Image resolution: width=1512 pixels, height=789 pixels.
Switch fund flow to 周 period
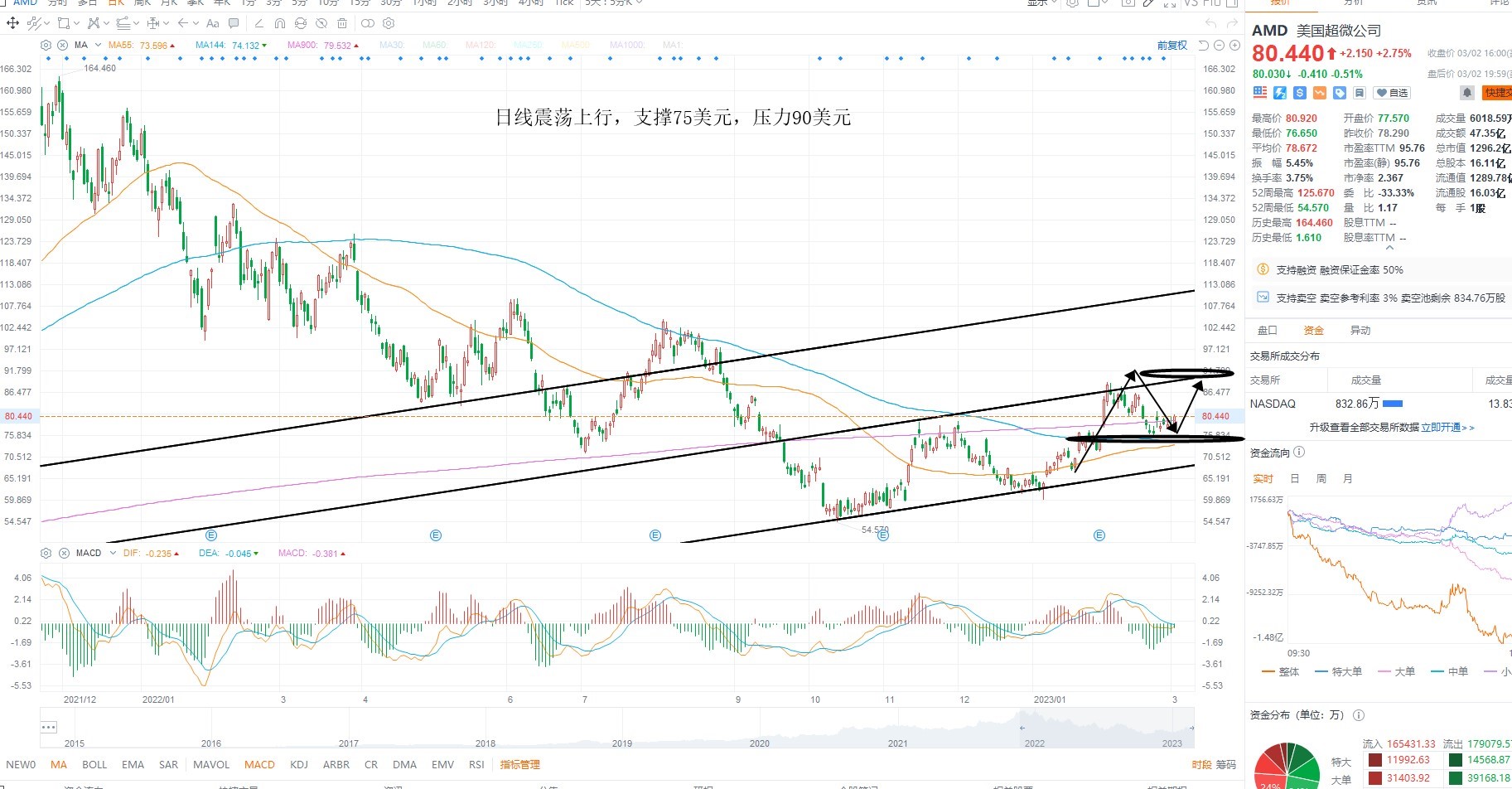coord(1321,478)
